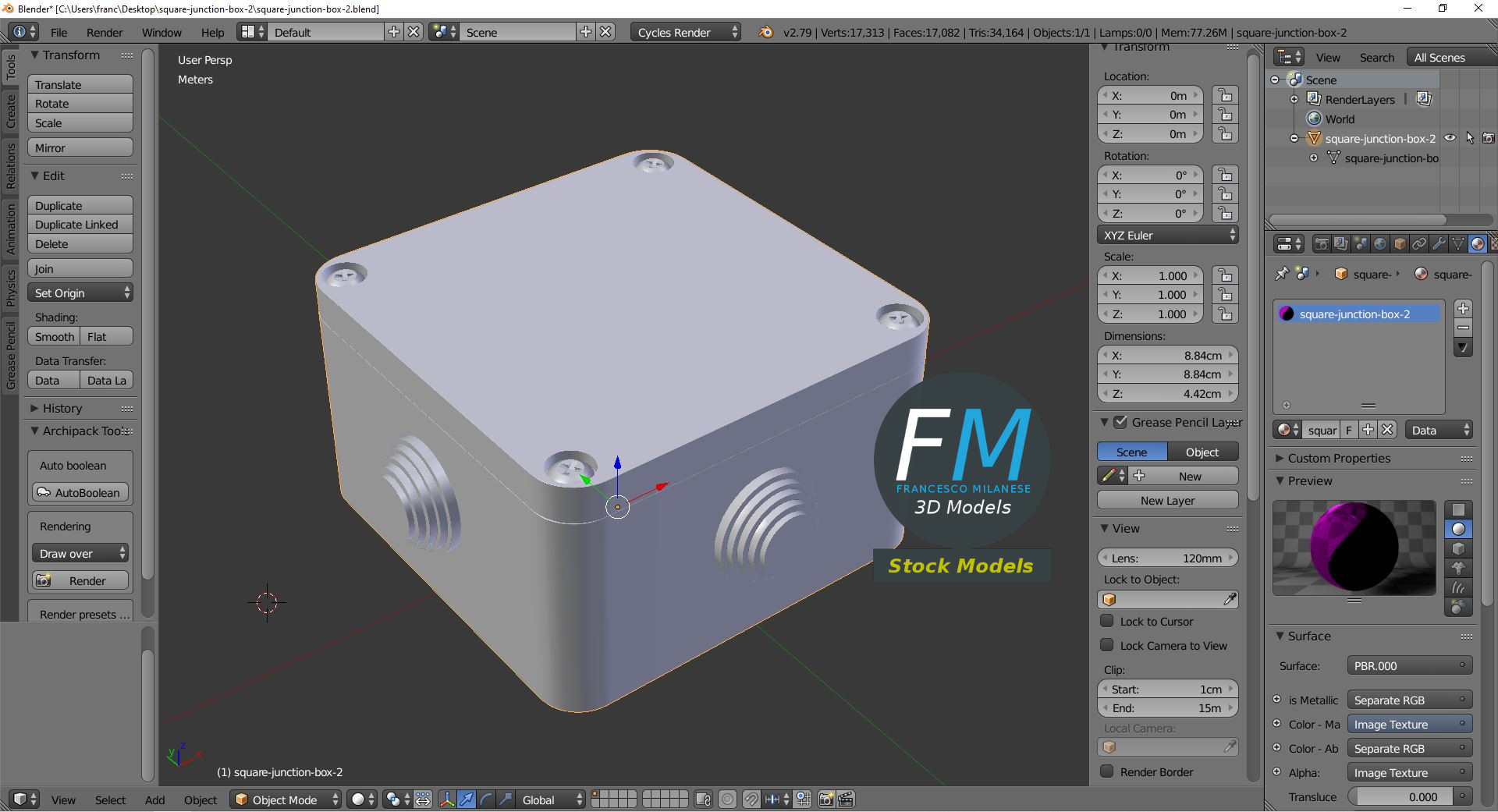Switch to the Object Data properties tab
The image size is (1498, 812).
pyautogui.click(x=1457, y=243)
